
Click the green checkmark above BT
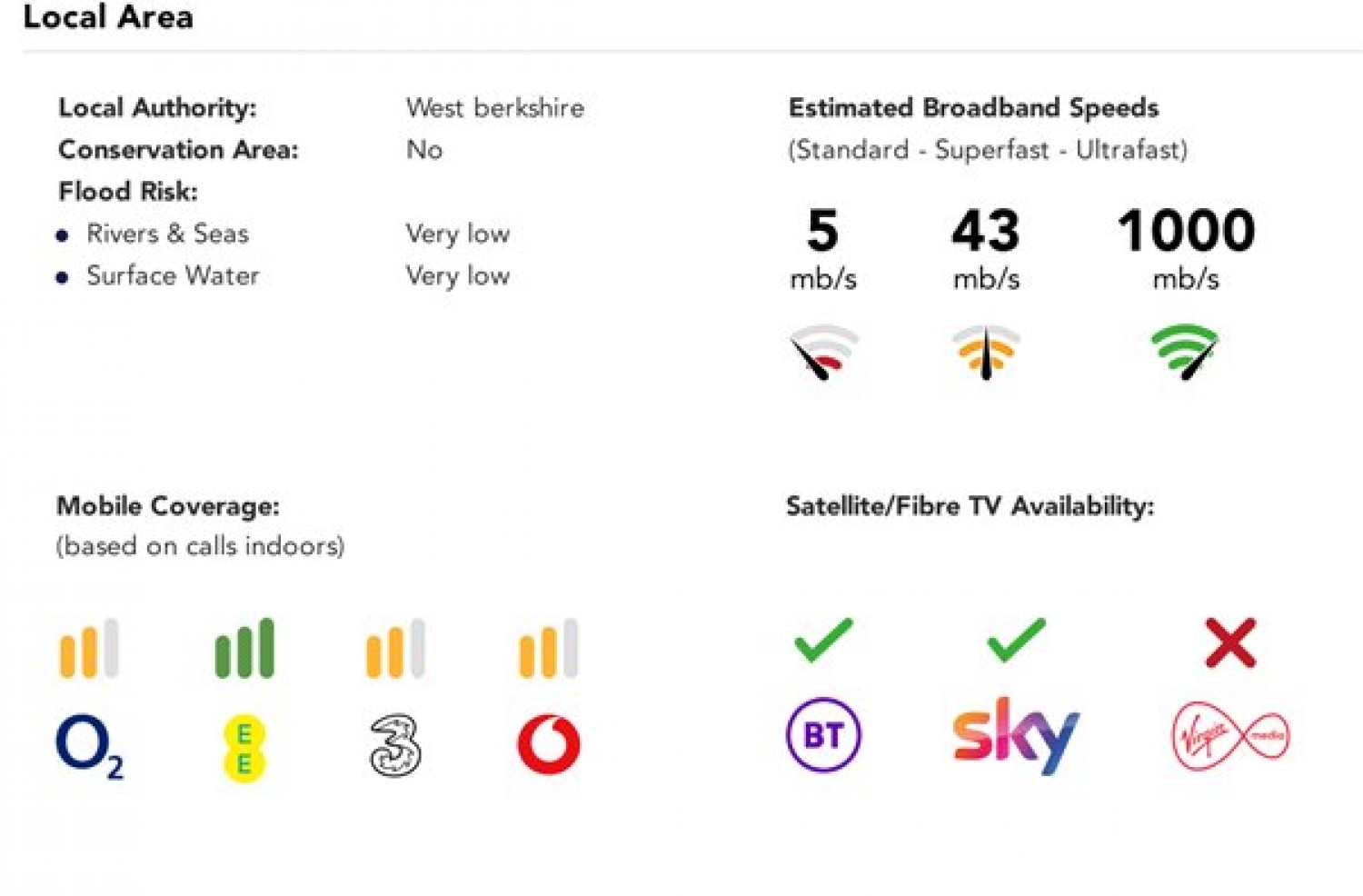[x=823, y=640]
